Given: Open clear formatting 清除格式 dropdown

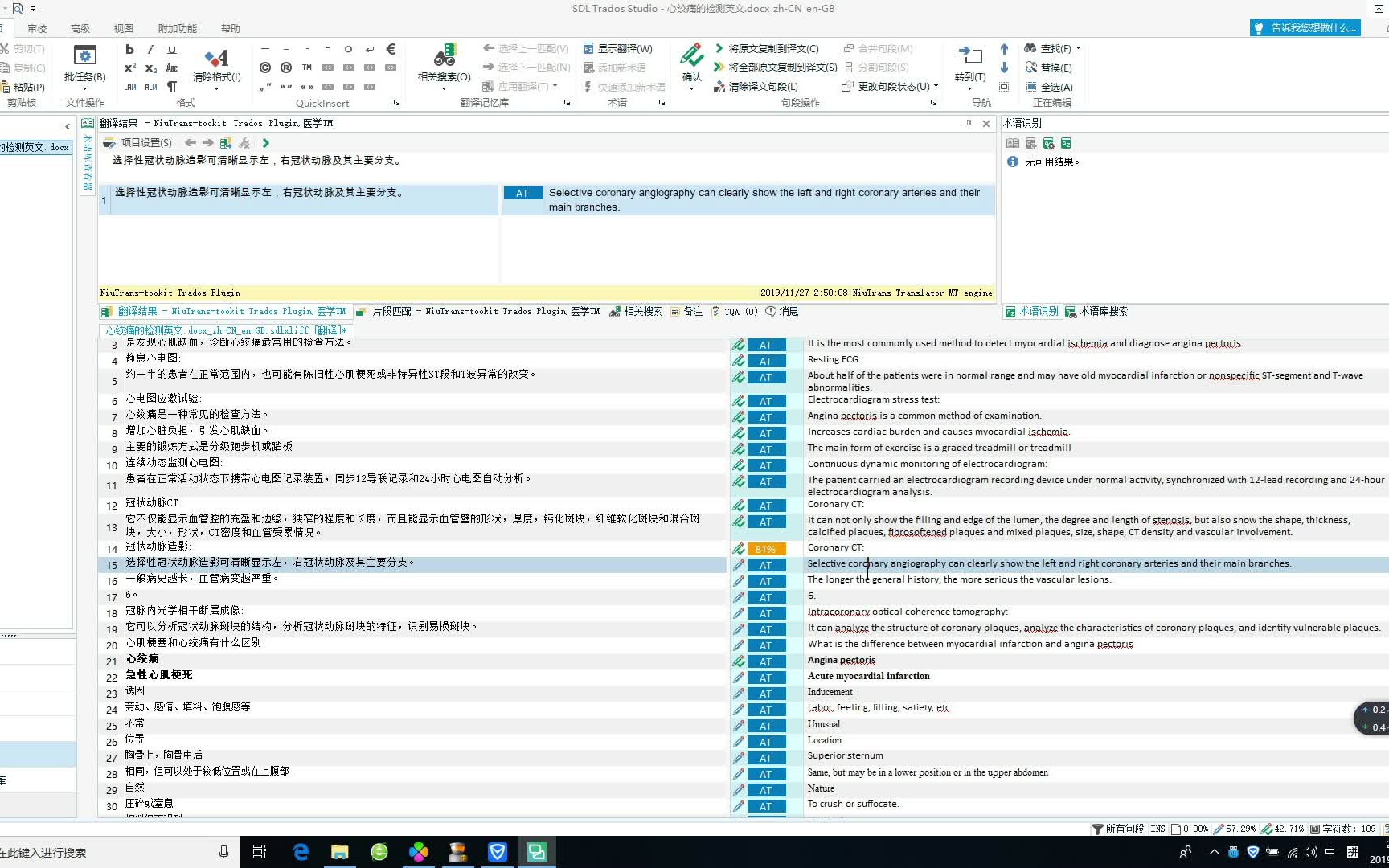Looking at the screenshot, I should click(x=216, y=67).
